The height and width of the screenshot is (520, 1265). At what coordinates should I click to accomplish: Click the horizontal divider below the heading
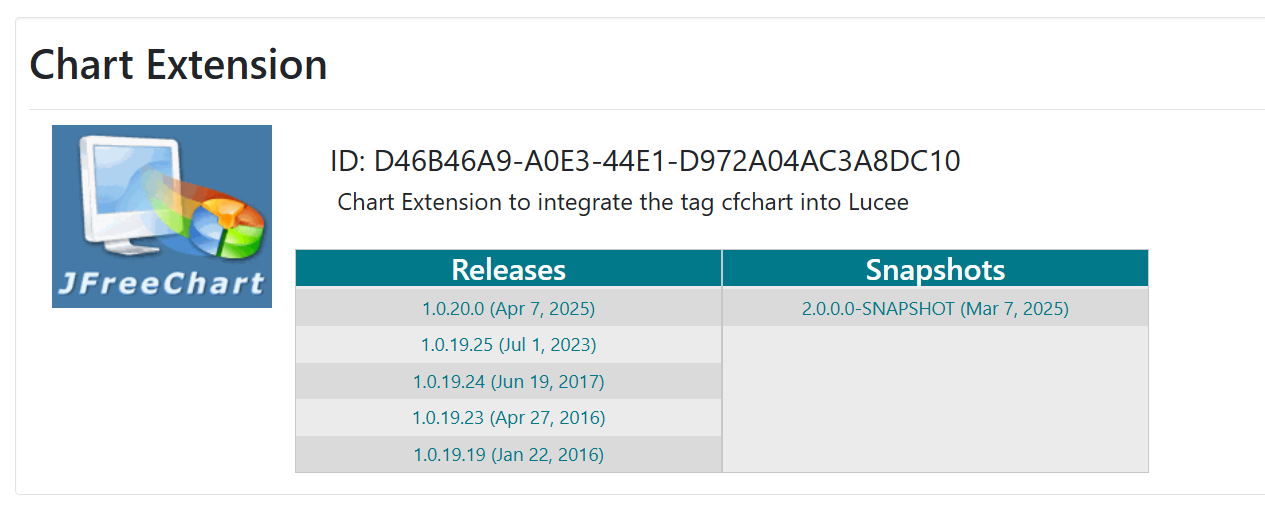coord(647,109)
